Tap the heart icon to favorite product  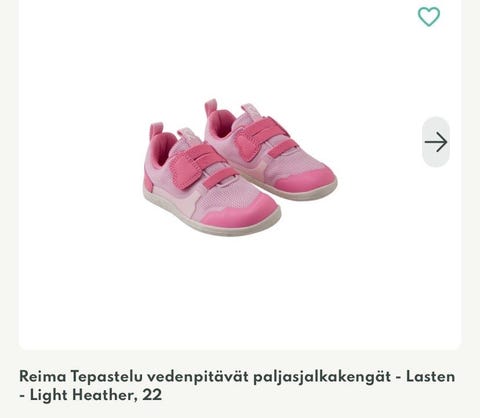(x=429, y=16)
